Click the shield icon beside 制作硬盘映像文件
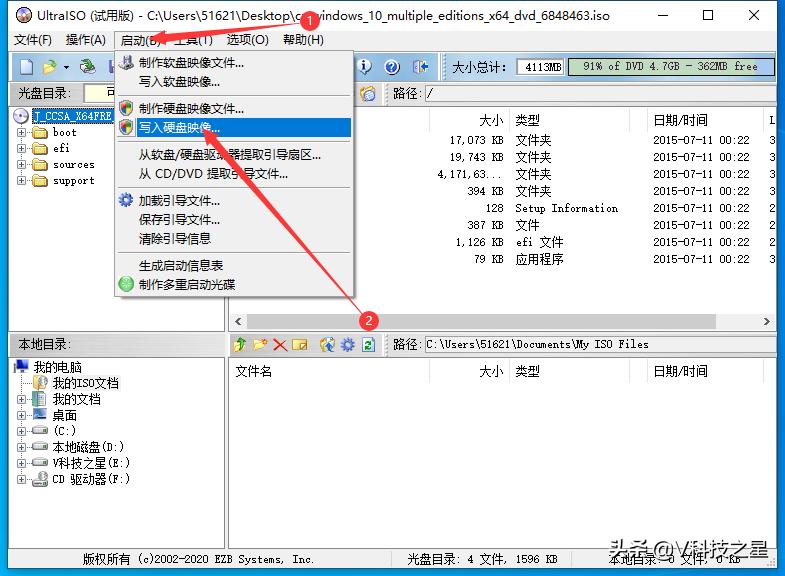The height and width of the screenshot is (576, 785). tap(126, 108)
